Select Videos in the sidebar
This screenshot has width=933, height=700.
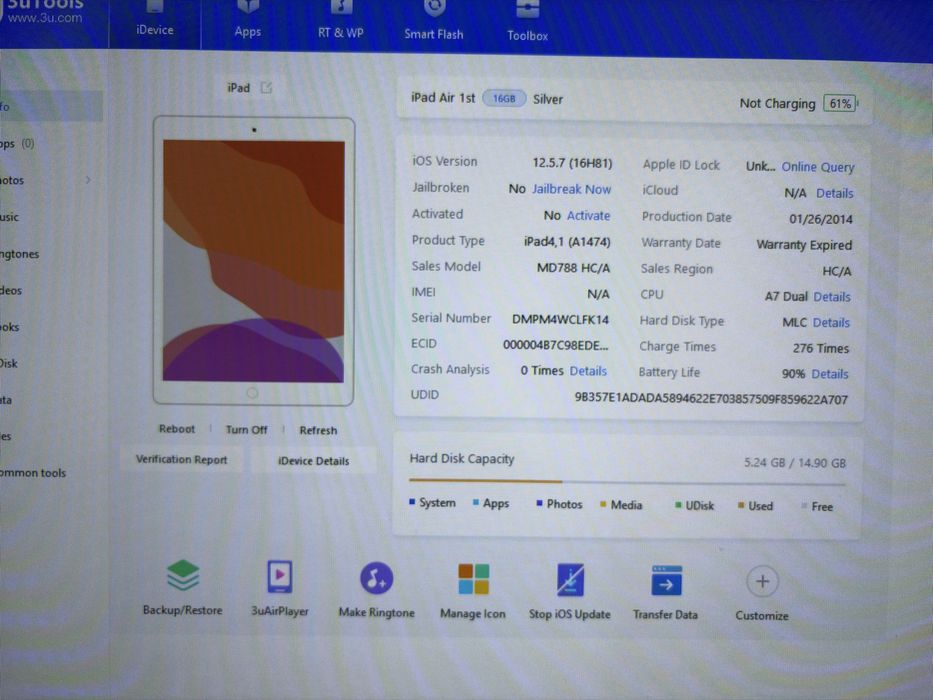[11, 290]
